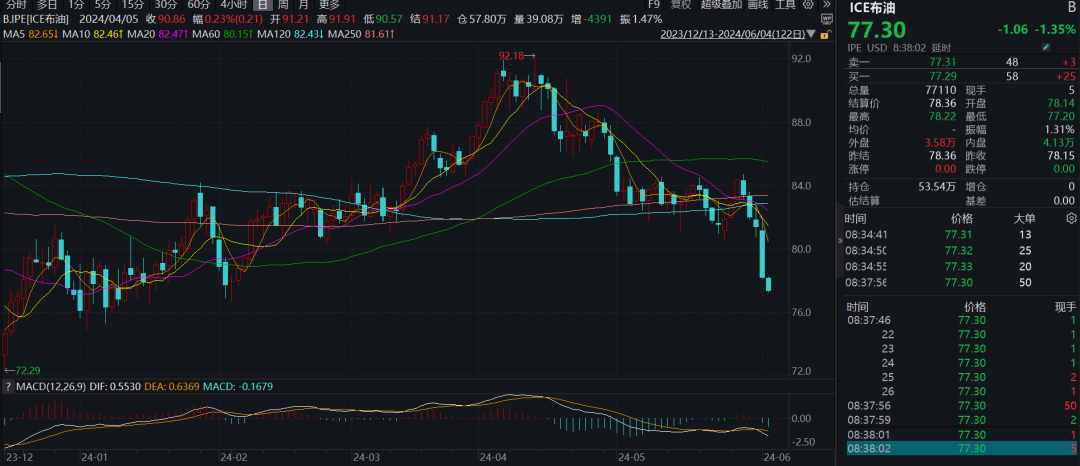Open the F9 info button
Screen dimensions: 1080x466
click(654, 4)
